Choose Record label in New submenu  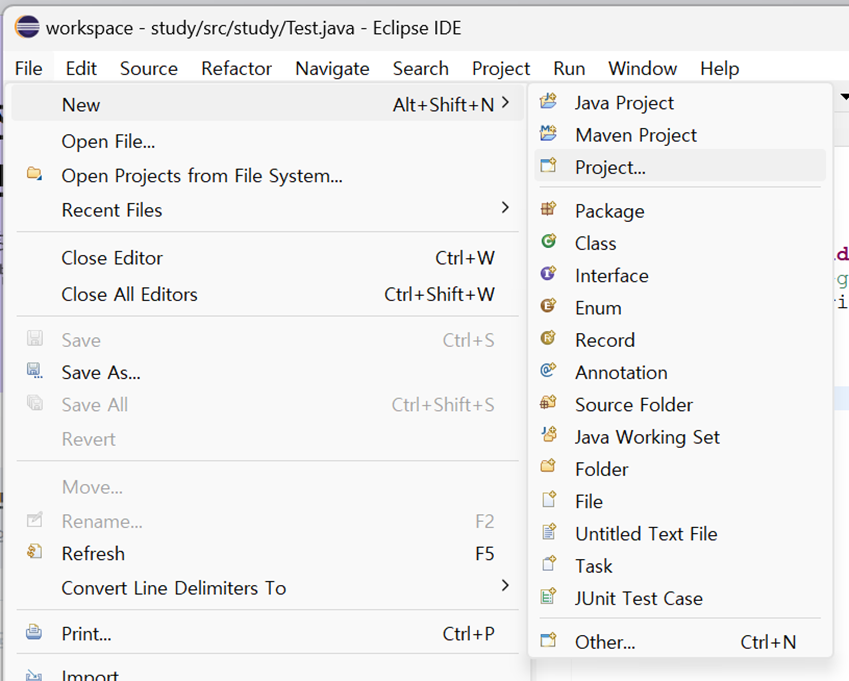[605, 340]
